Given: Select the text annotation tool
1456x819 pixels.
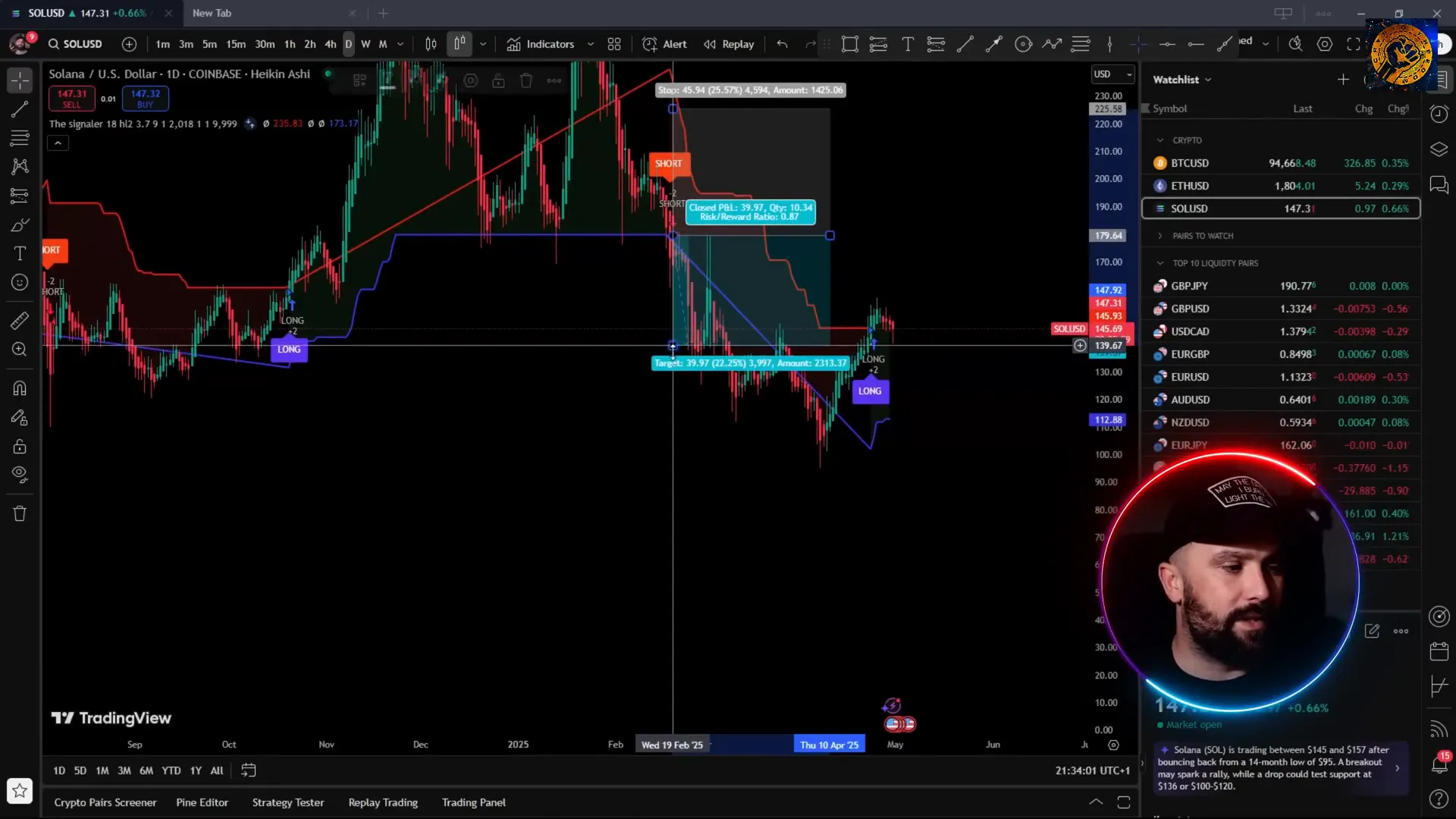Looking at the screenshot, I should pyautogui.click(x=20, y=253).
